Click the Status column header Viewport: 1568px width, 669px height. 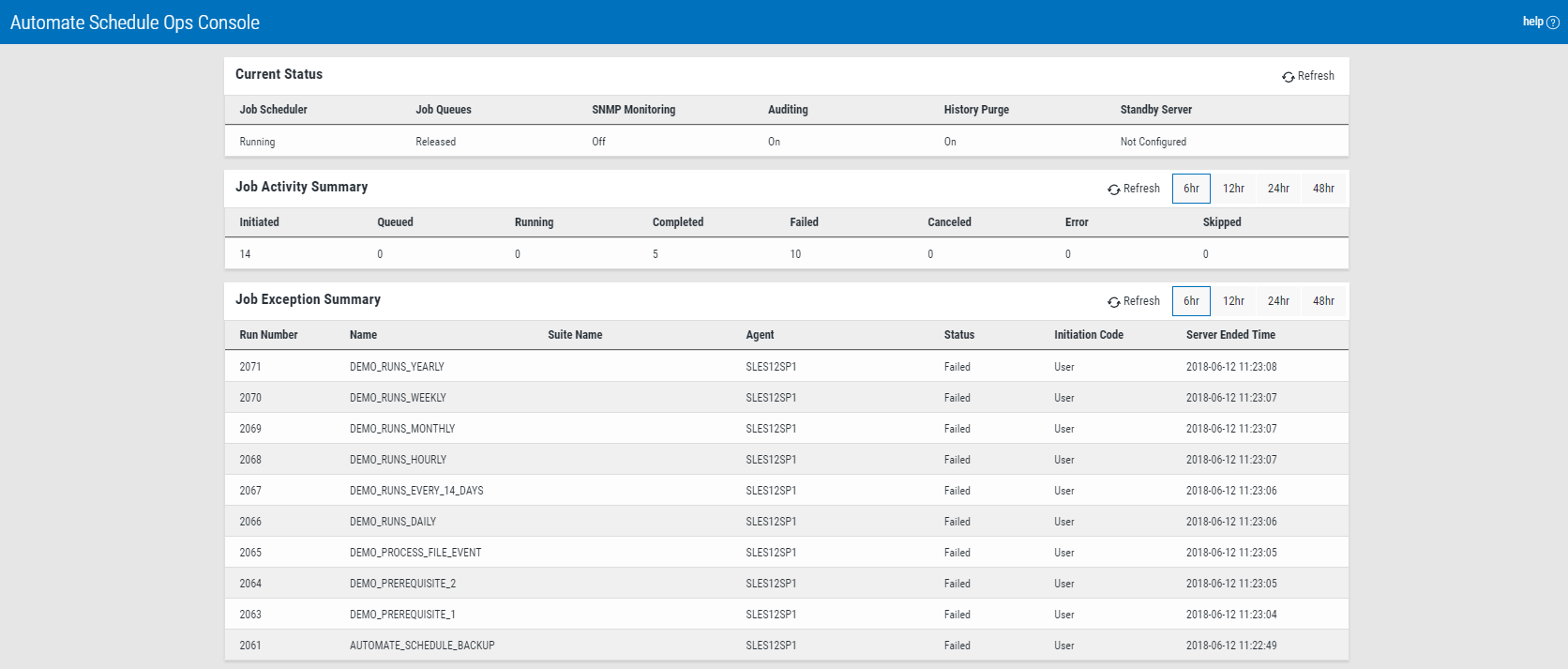958,335
